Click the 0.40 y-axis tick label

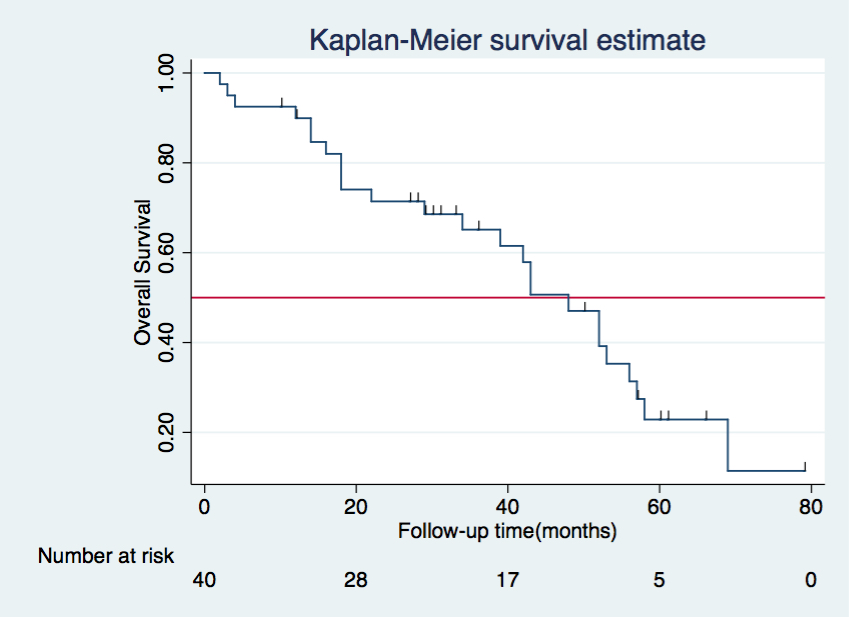pyautogui.click(x=167, y=342)
